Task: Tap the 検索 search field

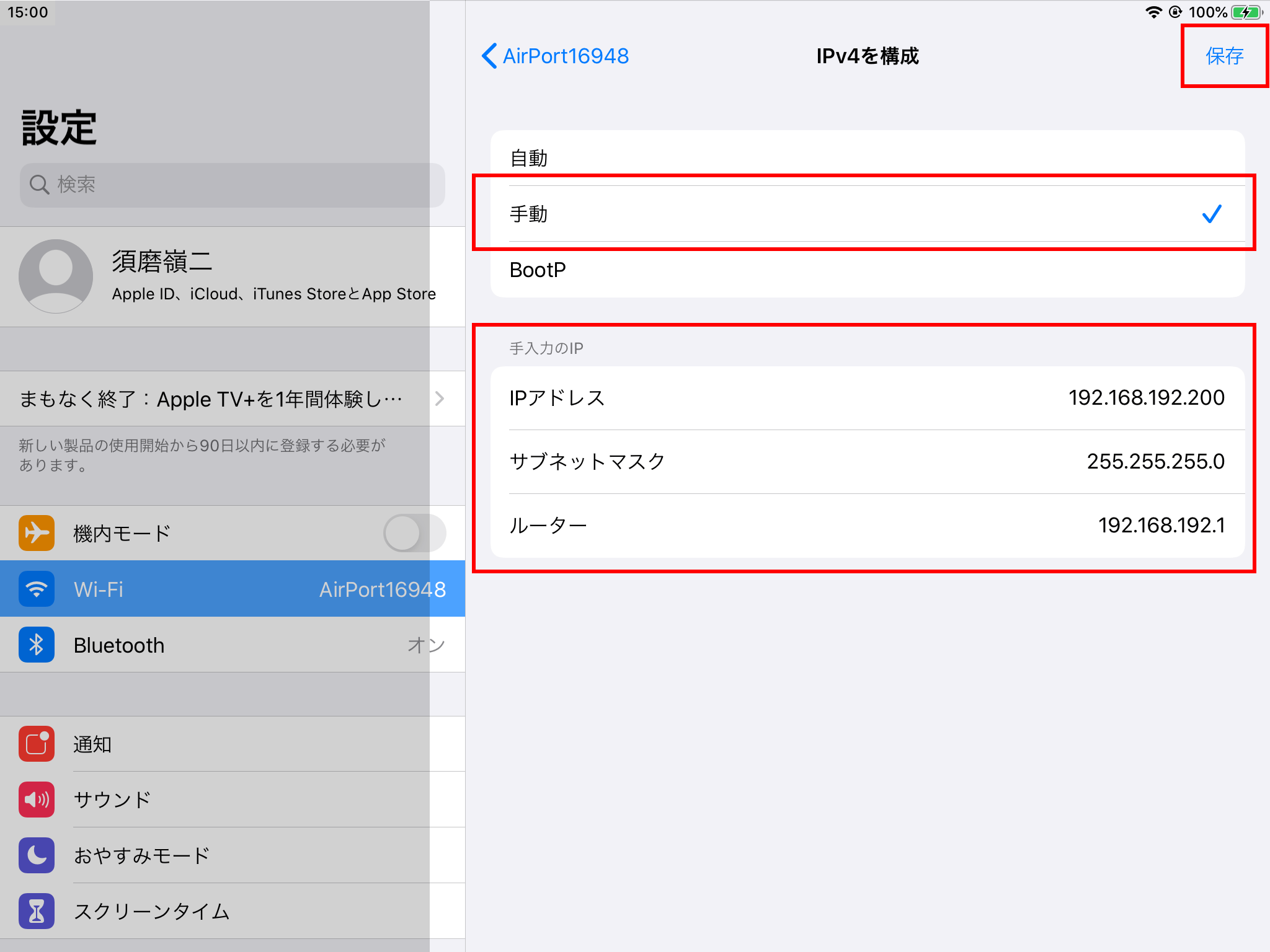Action: click(233, 185)
